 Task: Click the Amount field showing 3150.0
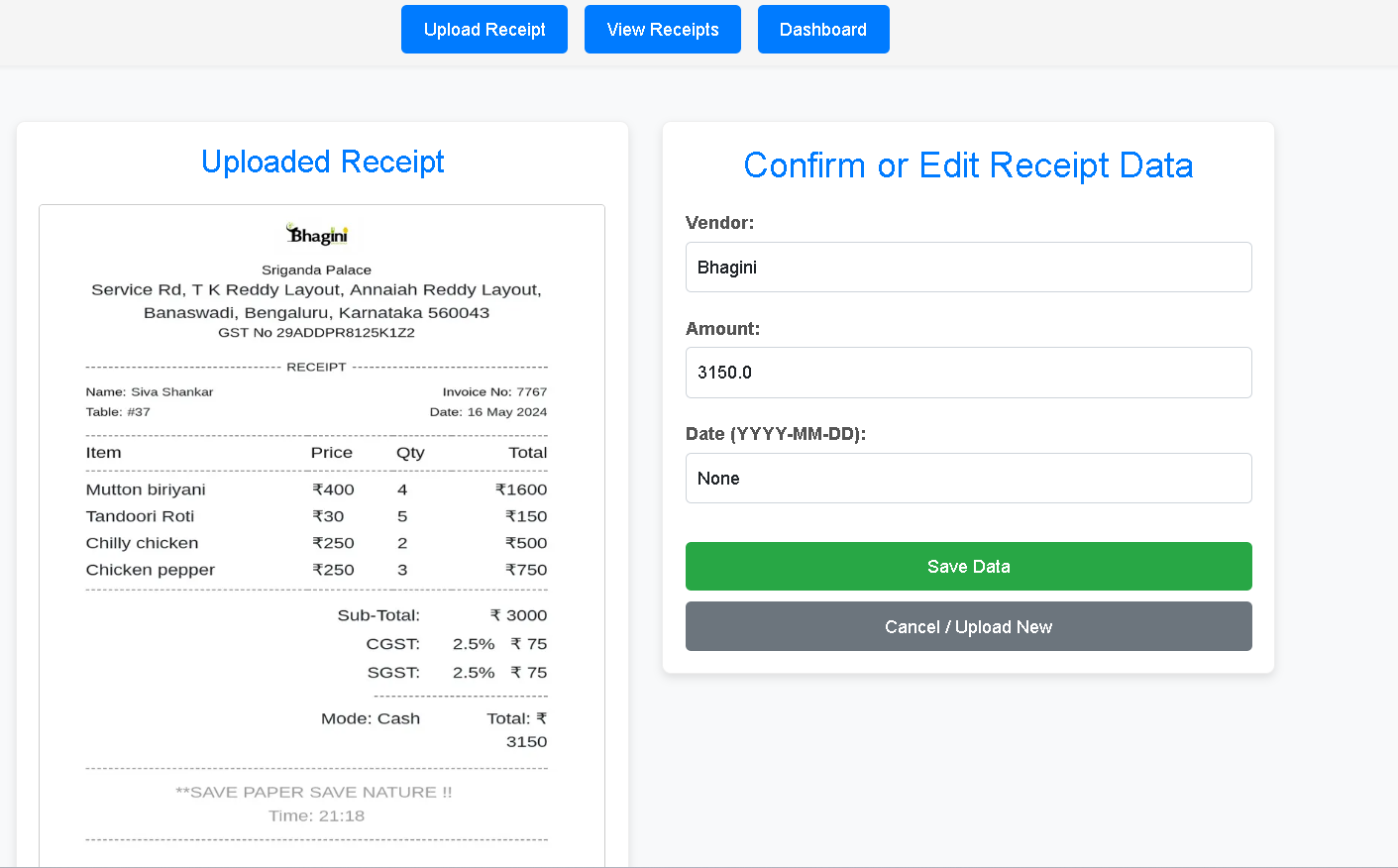point(968,373)
